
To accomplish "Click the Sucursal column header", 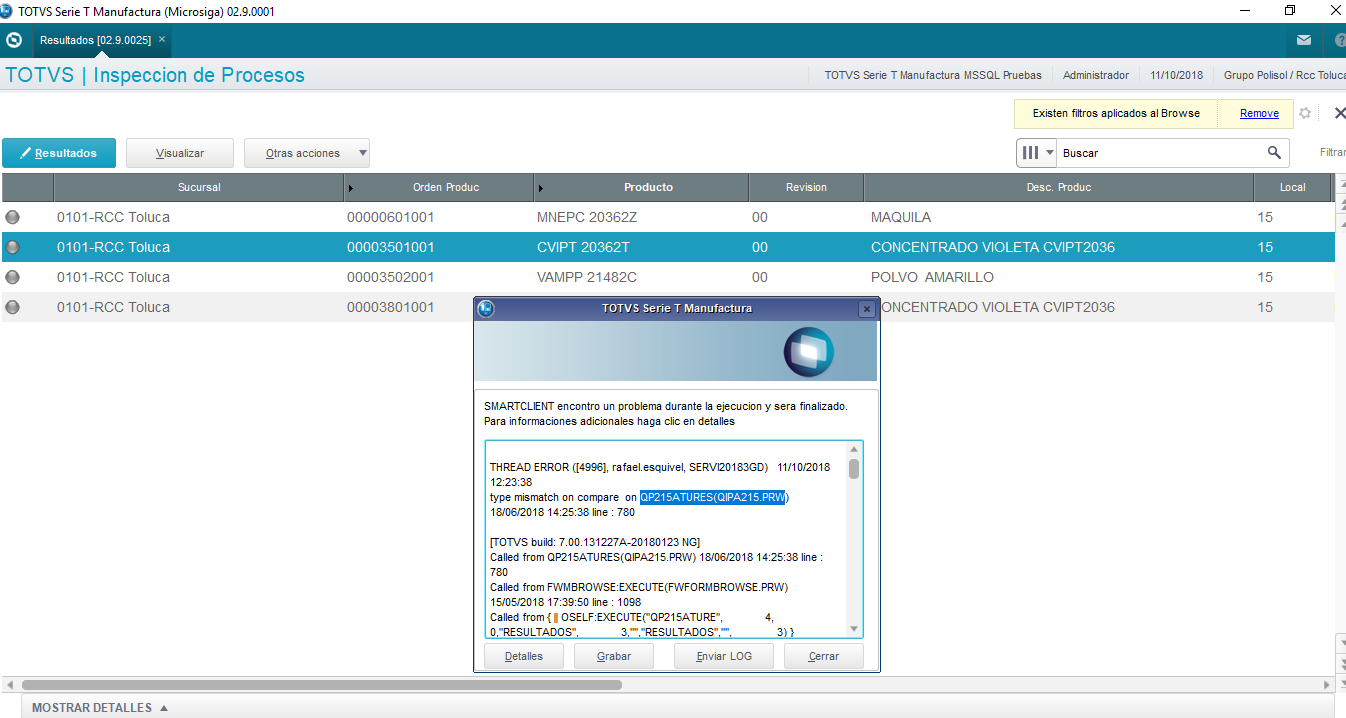I will point(199,187).
